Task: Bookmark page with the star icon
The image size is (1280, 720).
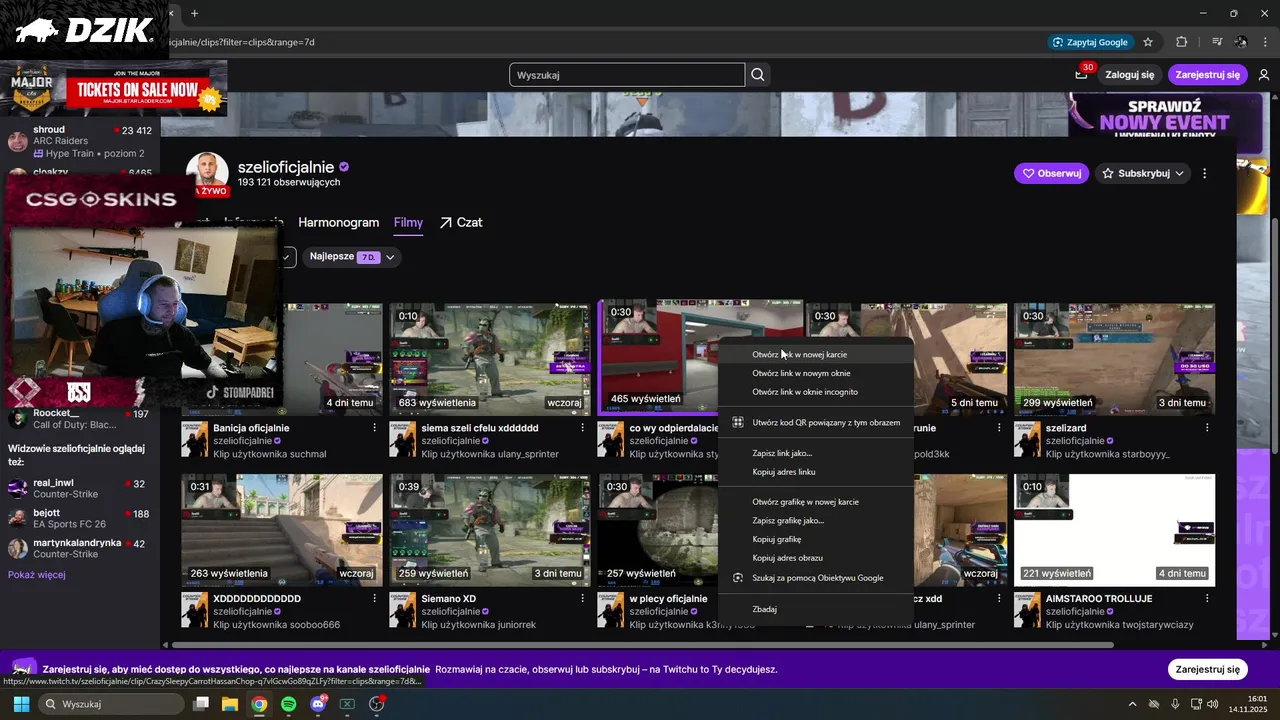Action: coord(1148,42)
